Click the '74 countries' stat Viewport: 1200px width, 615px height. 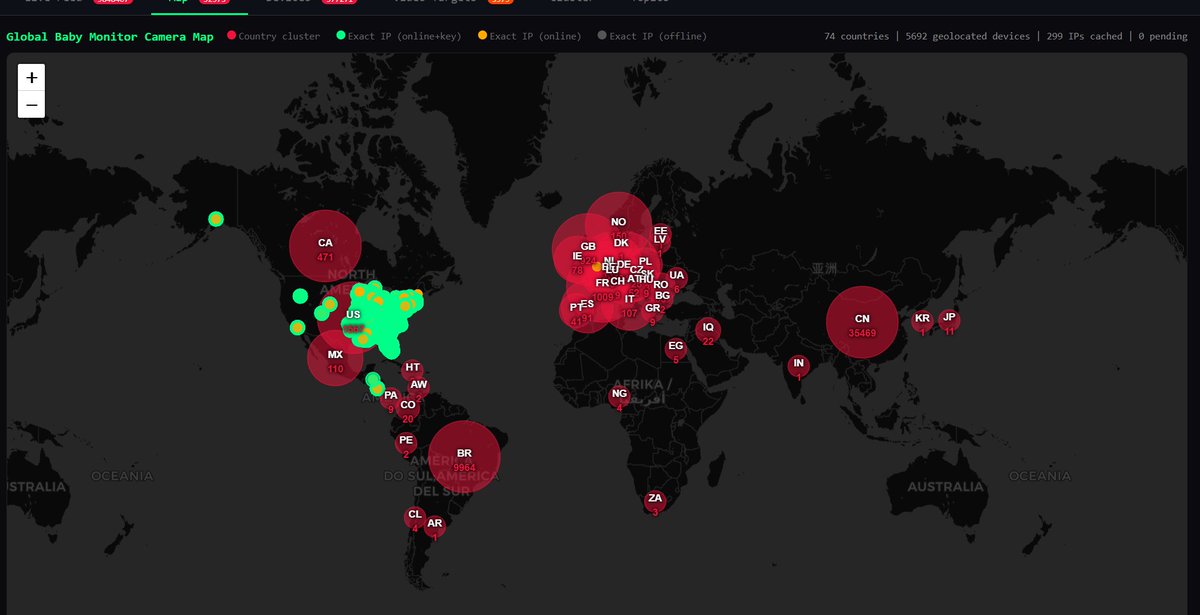pyautogui.click(x=856, y=36)
